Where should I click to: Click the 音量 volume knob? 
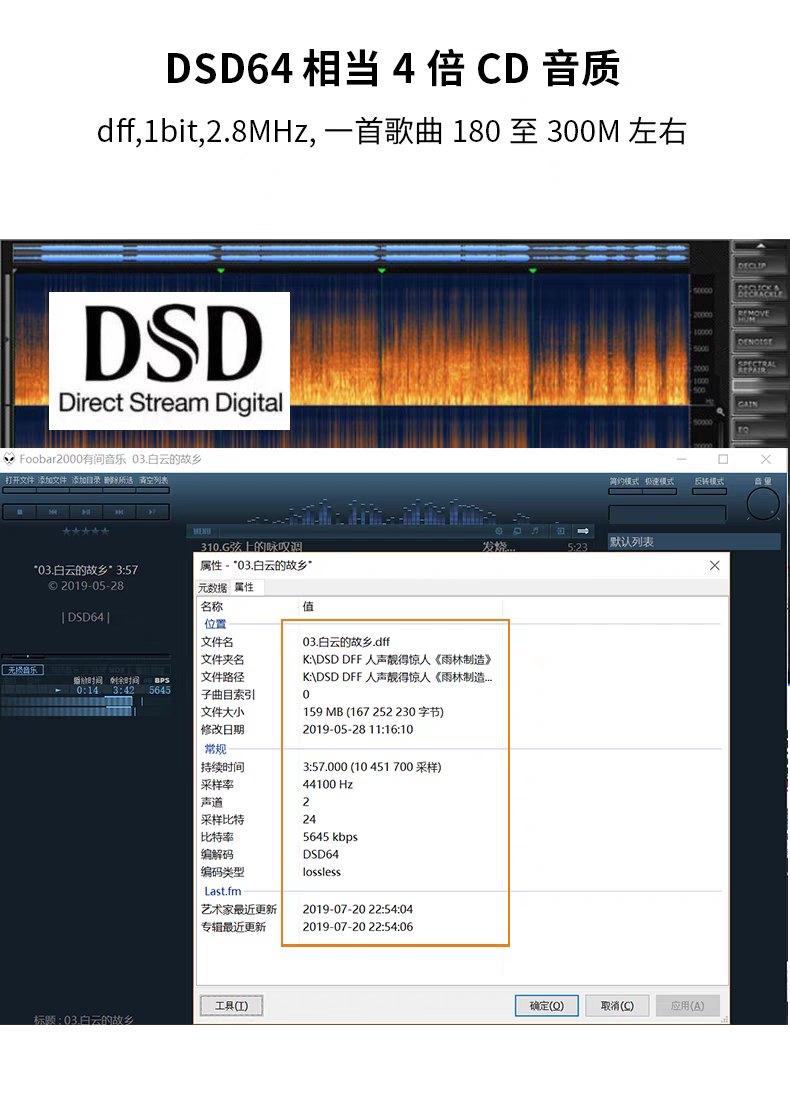point(763,503)
